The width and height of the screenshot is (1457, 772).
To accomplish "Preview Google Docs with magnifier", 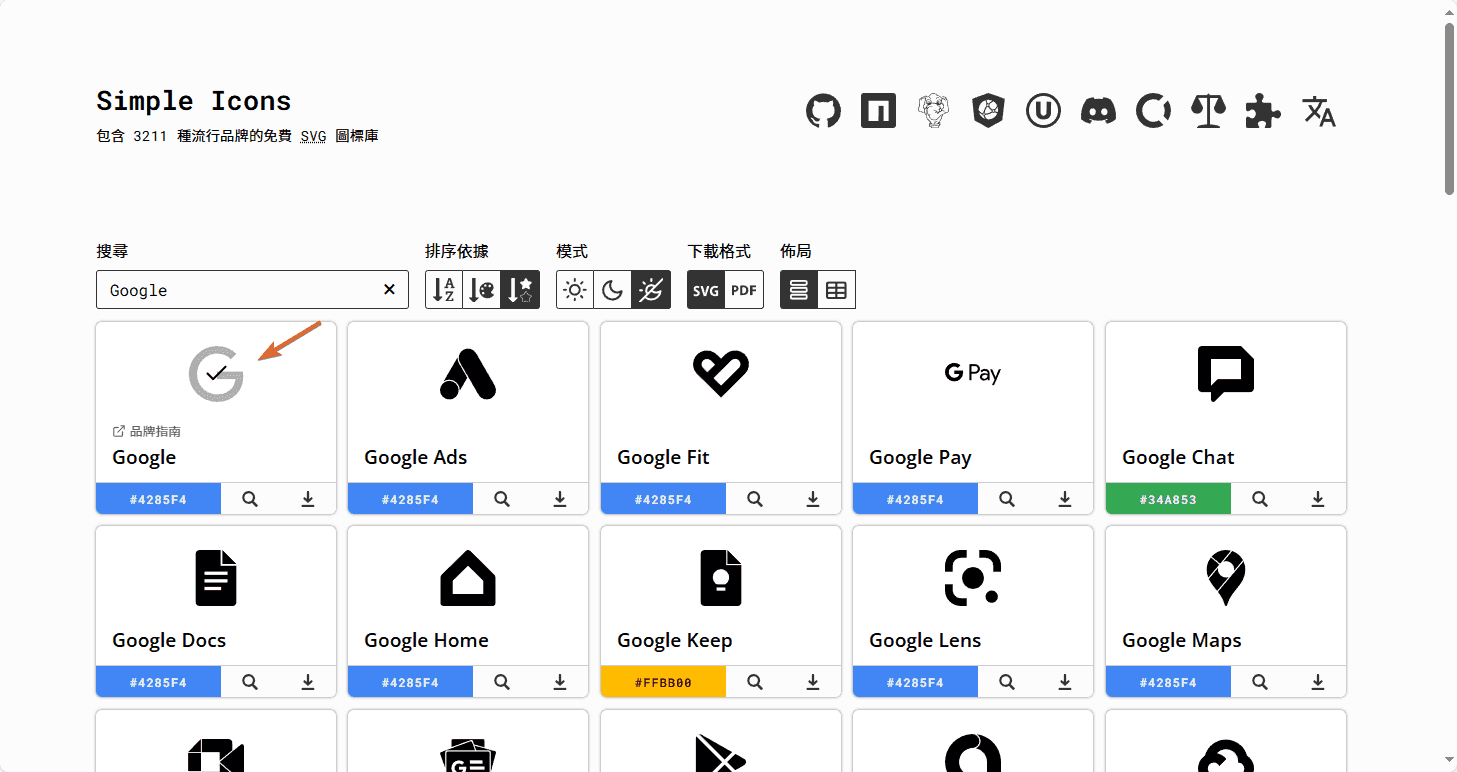I will point(250,682).
